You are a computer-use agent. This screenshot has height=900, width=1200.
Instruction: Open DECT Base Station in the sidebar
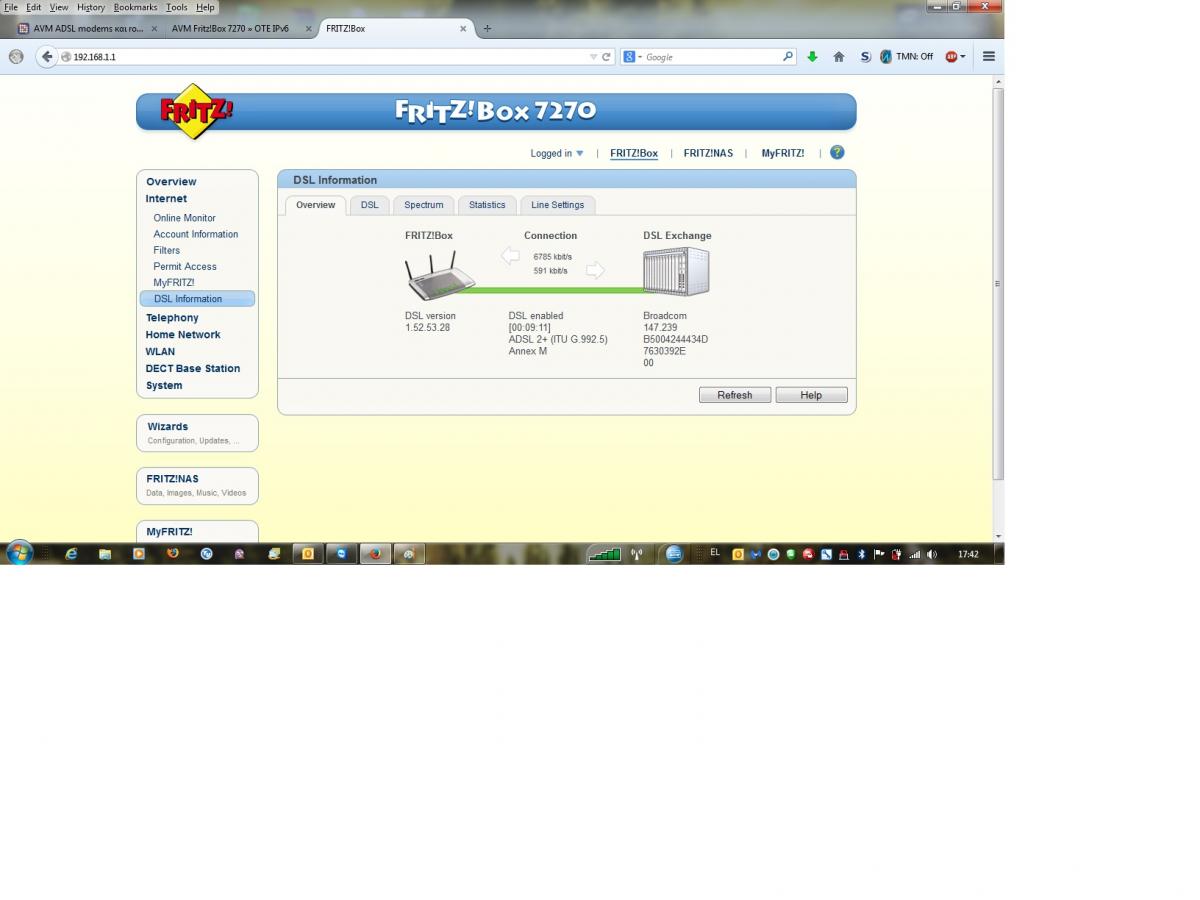point(193,369)
